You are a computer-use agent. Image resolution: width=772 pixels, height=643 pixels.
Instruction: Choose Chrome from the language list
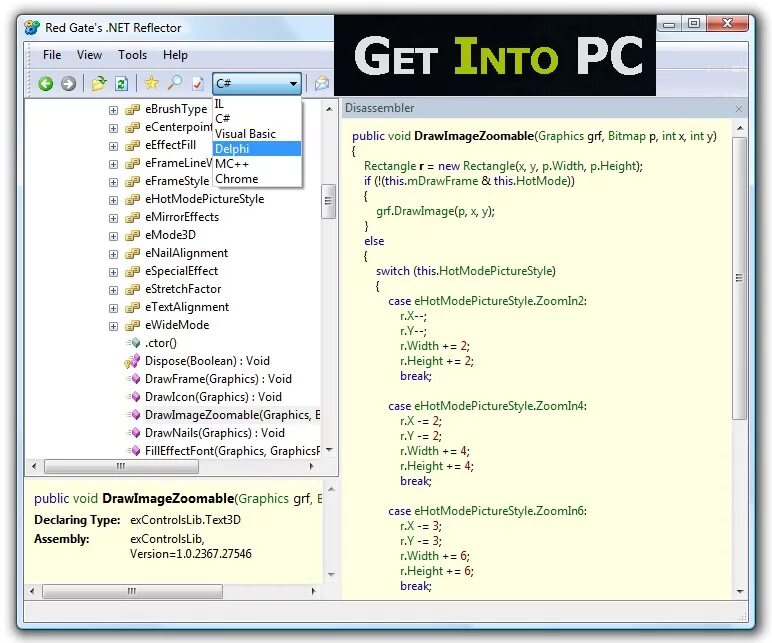(x=257, y=179)
